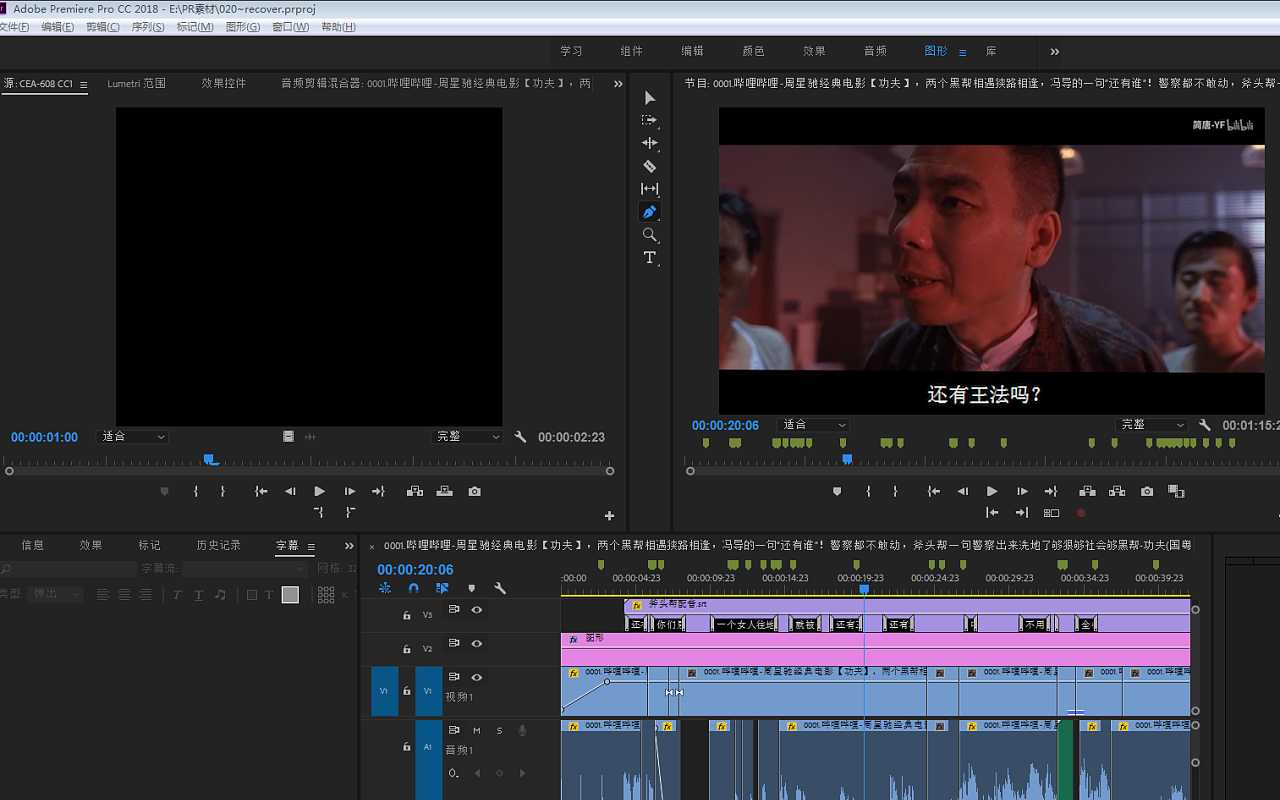
Task: Open timeline display settings wrench
Action: tap(500, 588)
